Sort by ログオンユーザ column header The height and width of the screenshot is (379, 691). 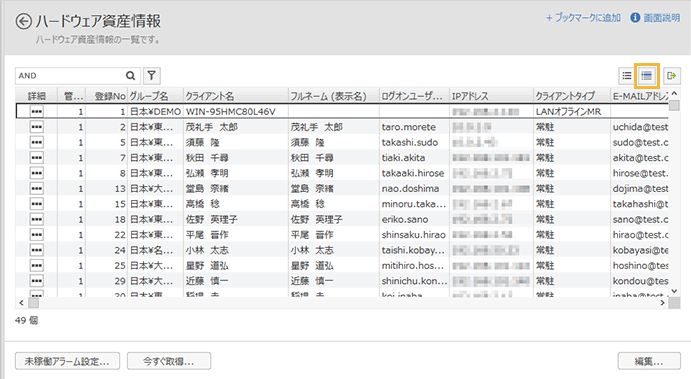(414, 96)
